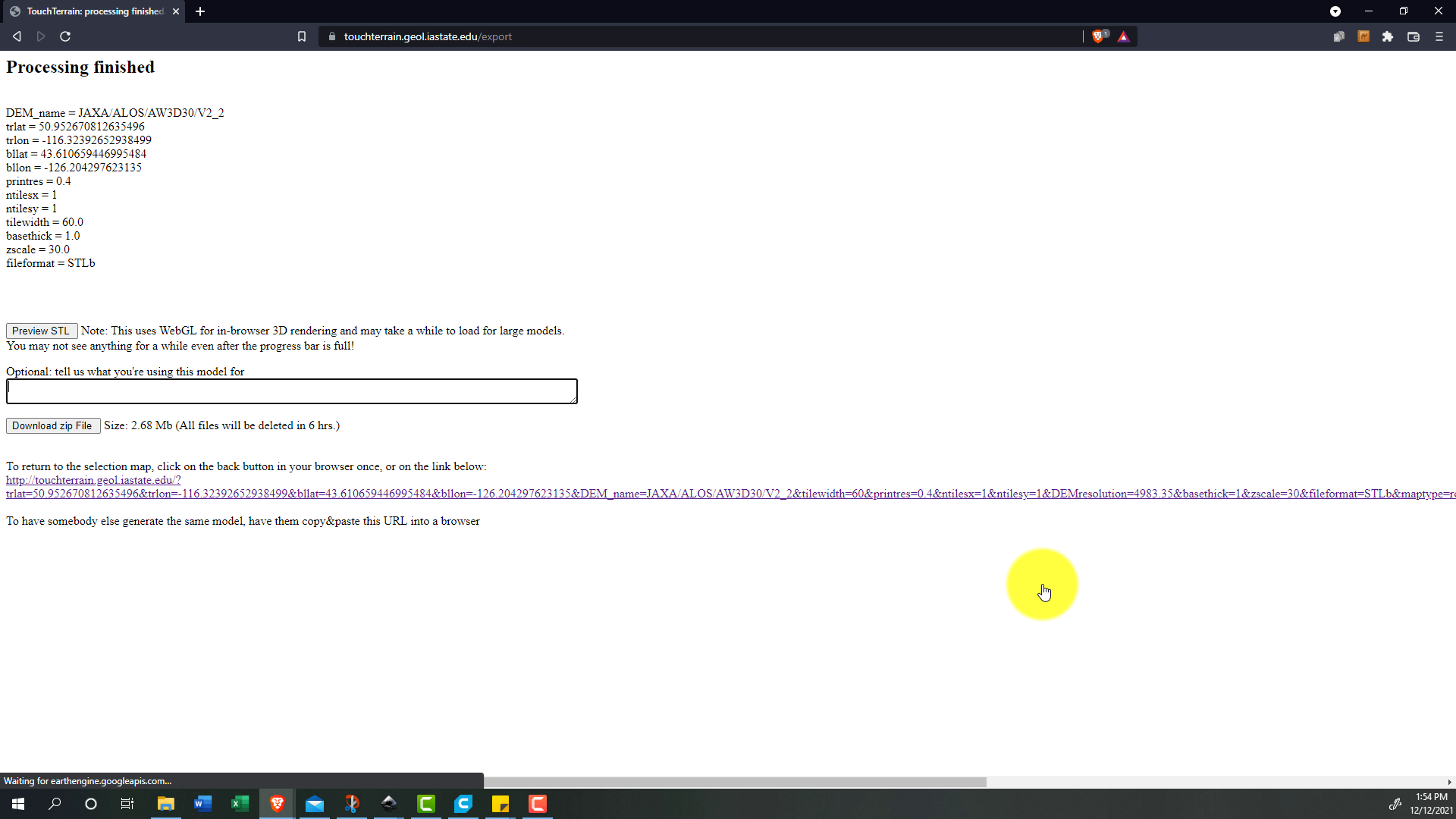The height and width of the screenshot is (819, 1456).
Task: Open Excel from the taskbar
Action: click(x=240, y=804)
